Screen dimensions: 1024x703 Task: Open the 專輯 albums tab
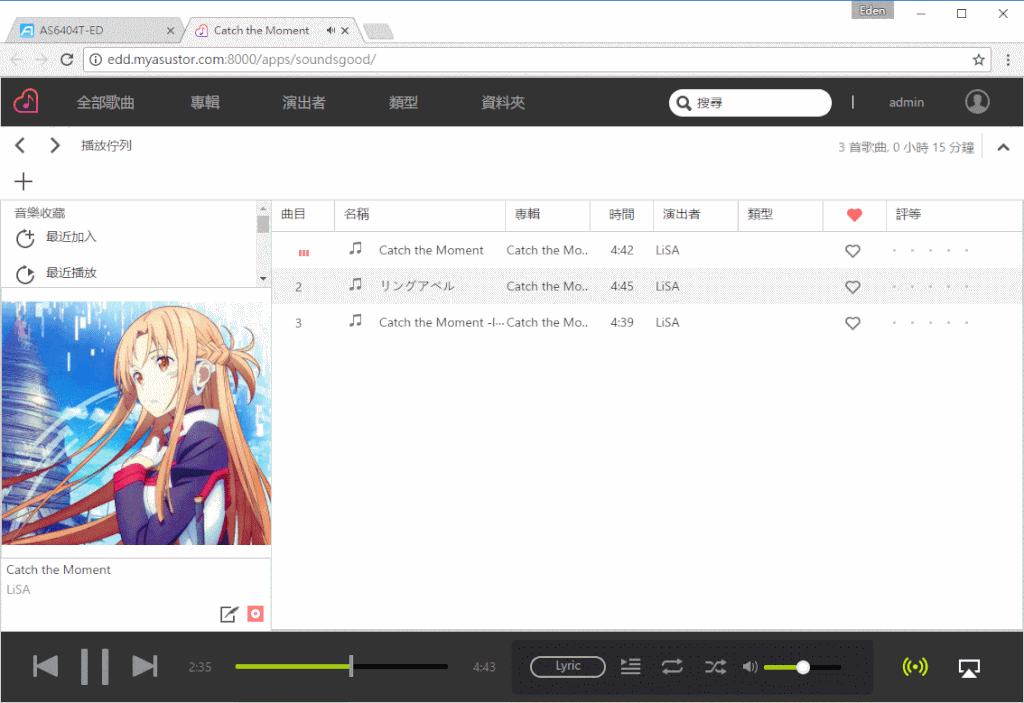[x=205, y=103]
